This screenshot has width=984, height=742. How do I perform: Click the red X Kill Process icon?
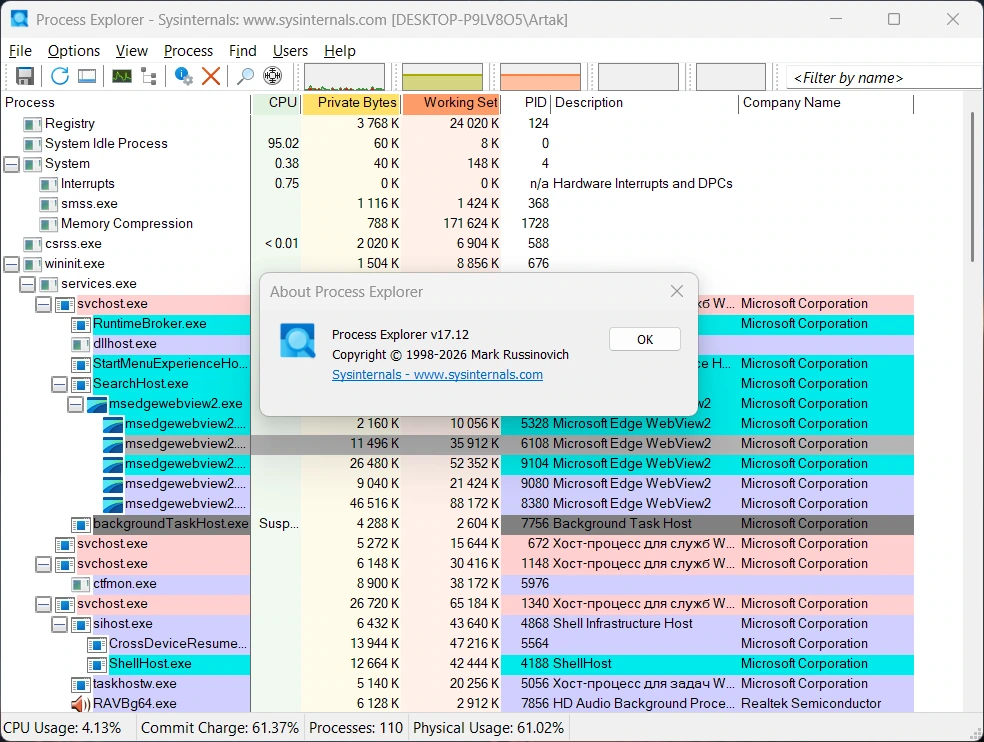(211, 77)
